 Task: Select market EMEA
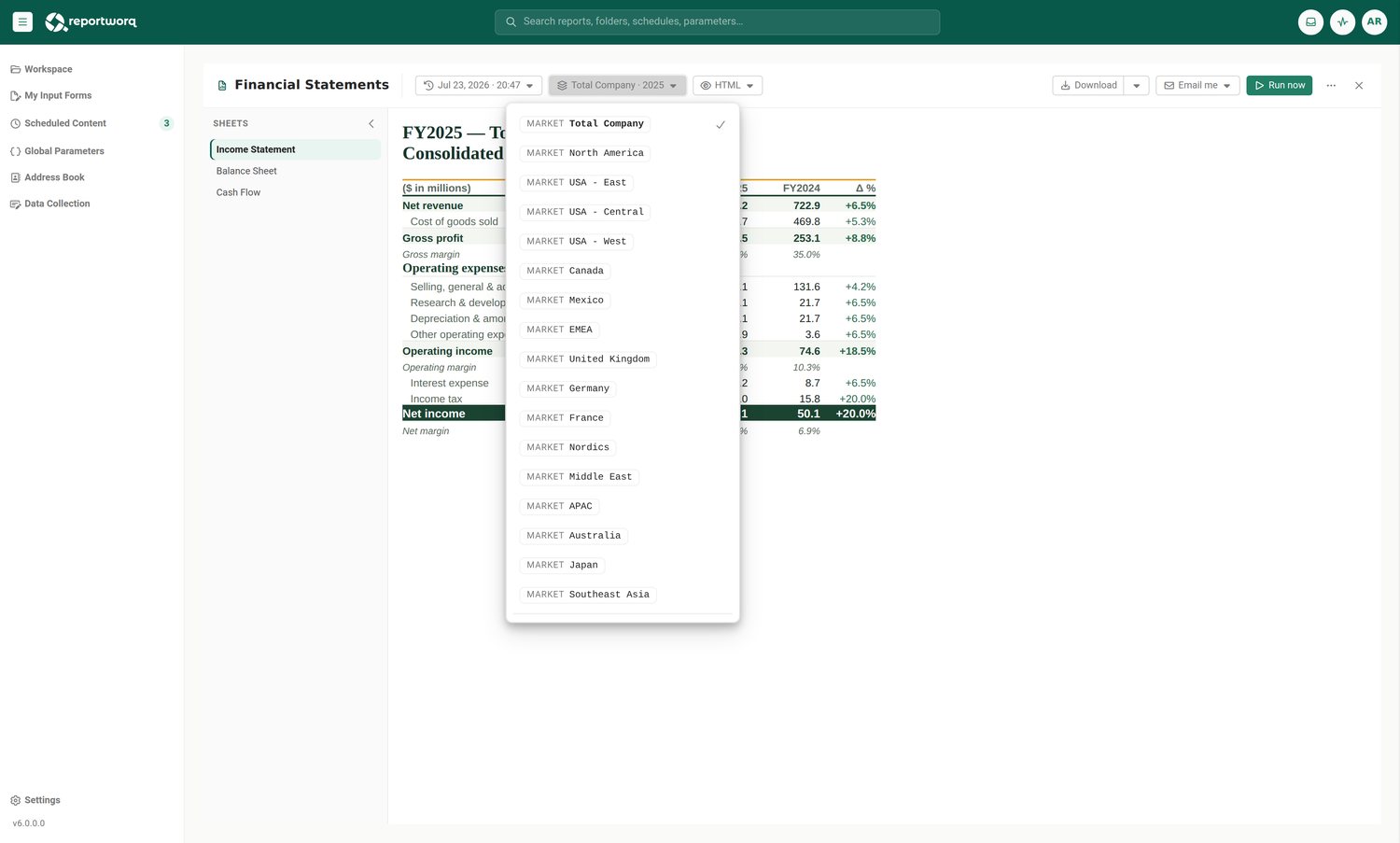coord(623,330)
